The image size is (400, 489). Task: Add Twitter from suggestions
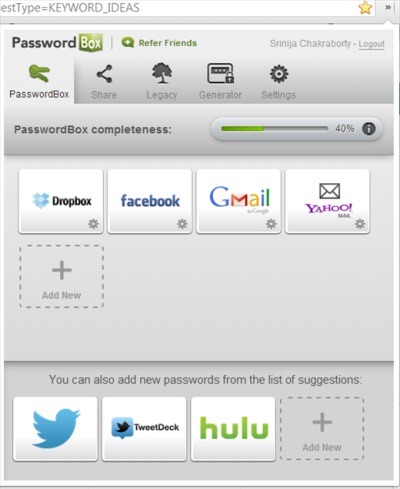click(x=55, y=429)
